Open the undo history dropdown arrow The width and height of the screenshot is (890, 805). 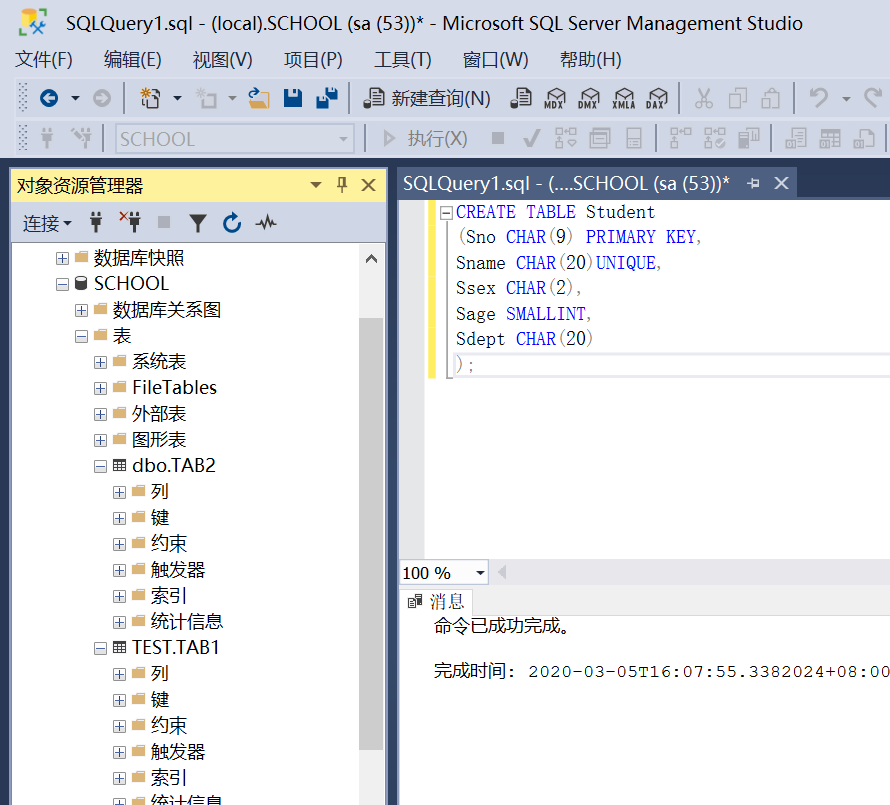pos(846,99)
